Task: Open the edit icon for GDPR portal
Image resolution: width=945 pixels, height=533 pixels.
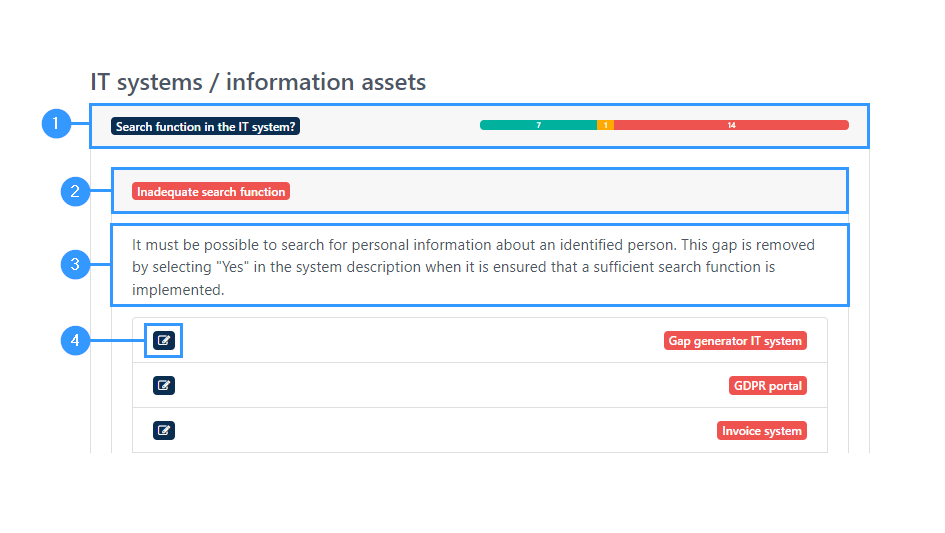Action: 164,386
